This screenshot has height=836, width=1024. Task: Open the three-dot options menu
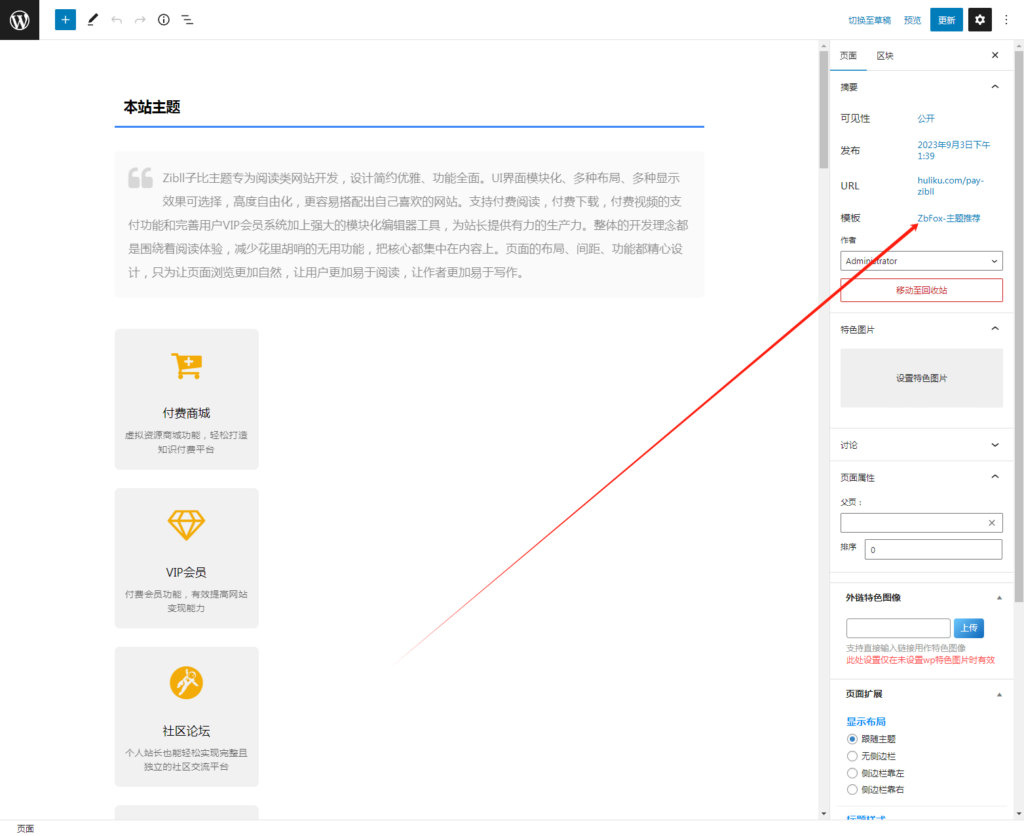[1006, 19]
